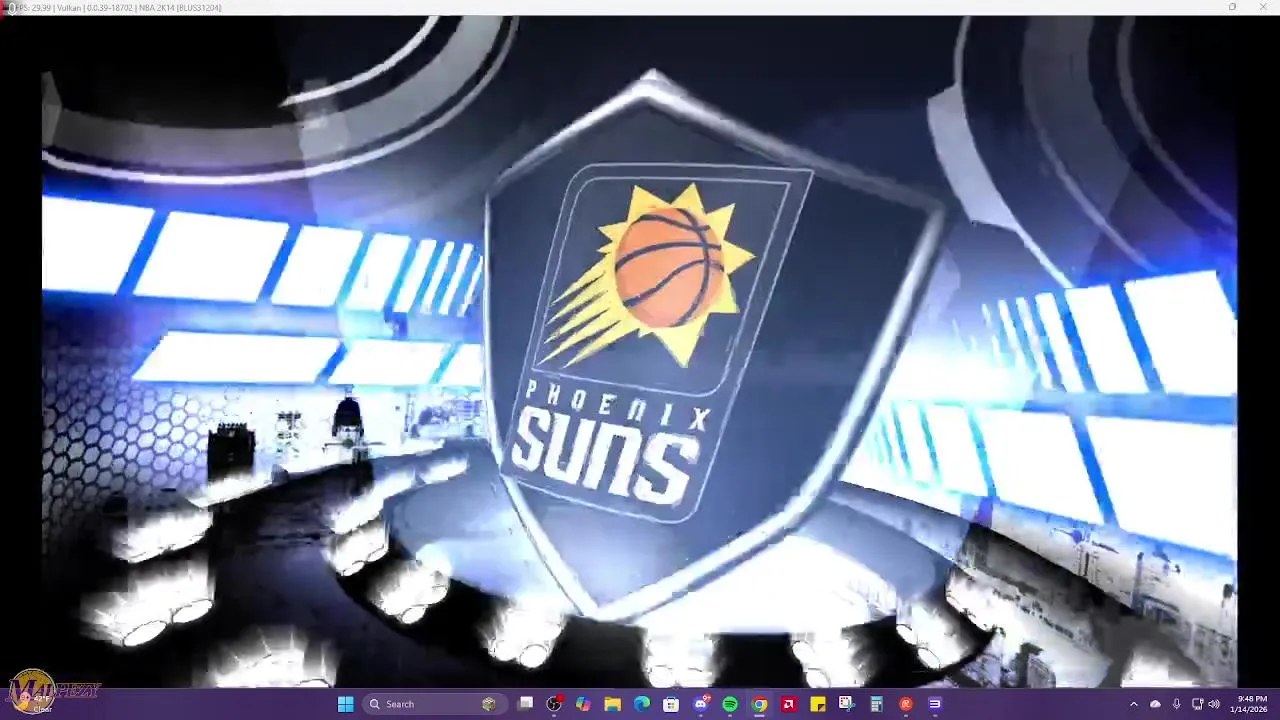Launch Snipping Tool from the taskbar
The height and width of the screenshot is (720, 1280).
[x=846, y=704]
